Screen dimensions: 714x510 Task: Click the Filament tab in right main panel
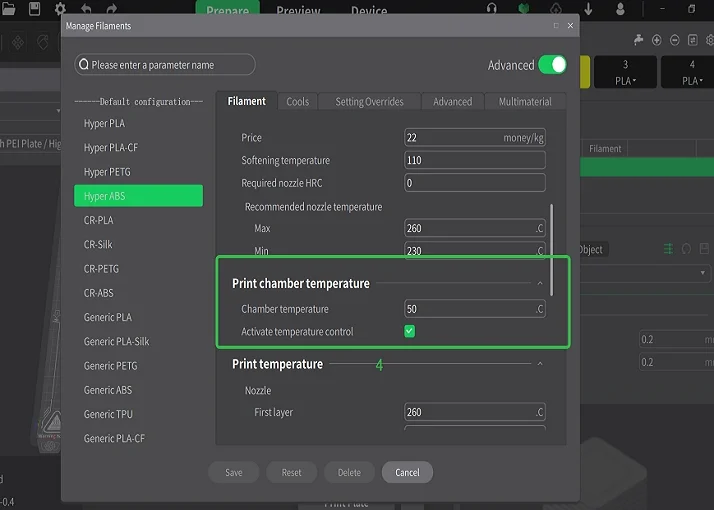pyautogui.click(x=605, y=148)
